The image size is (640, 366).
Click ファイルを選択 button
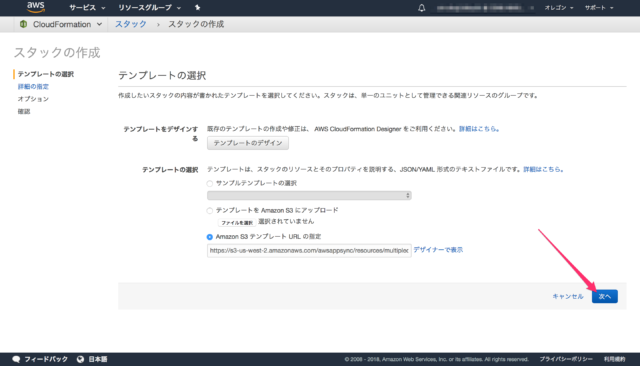[237, 222]
